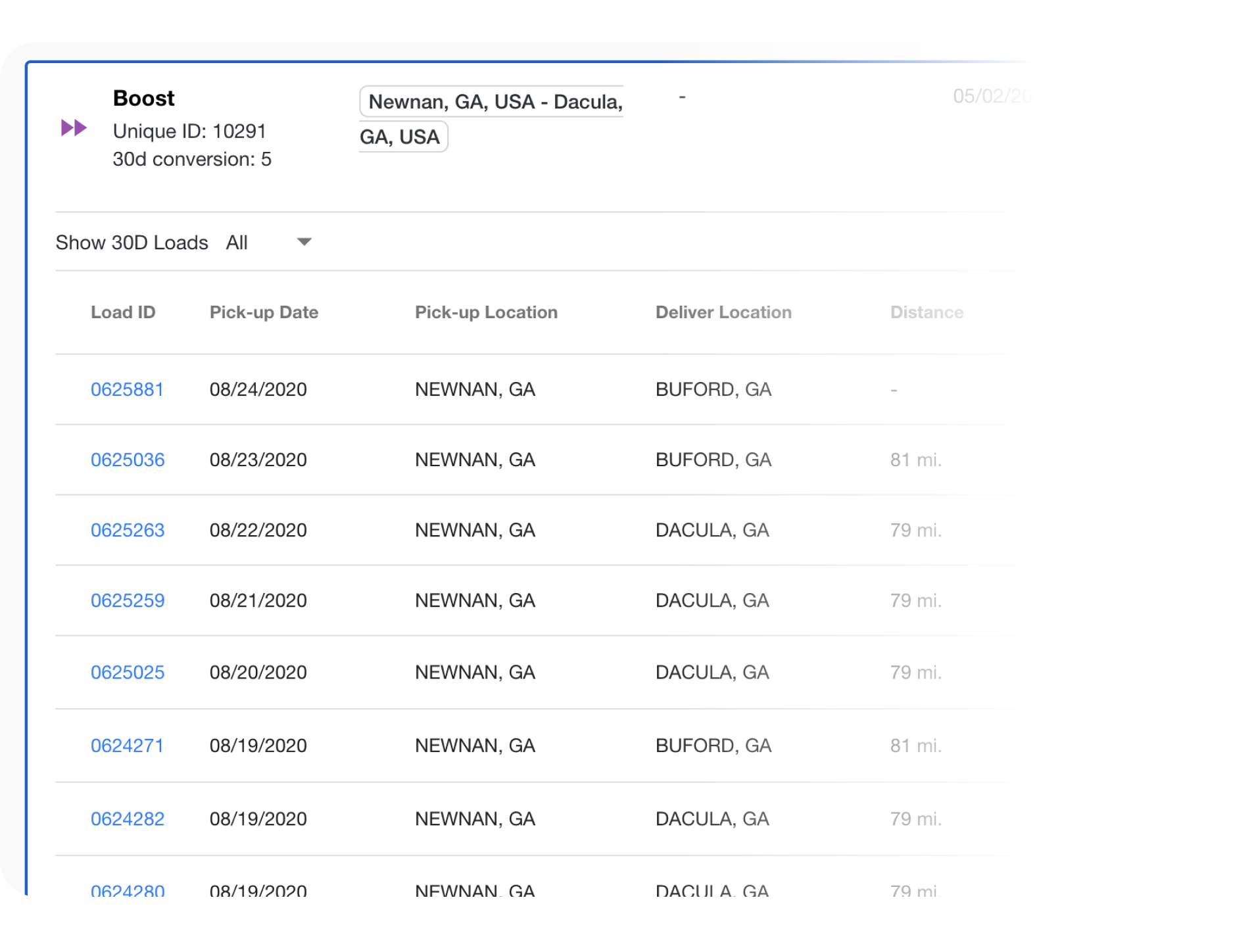
Task: Select DACULA, GA in row 0625025
Action: 712,673
